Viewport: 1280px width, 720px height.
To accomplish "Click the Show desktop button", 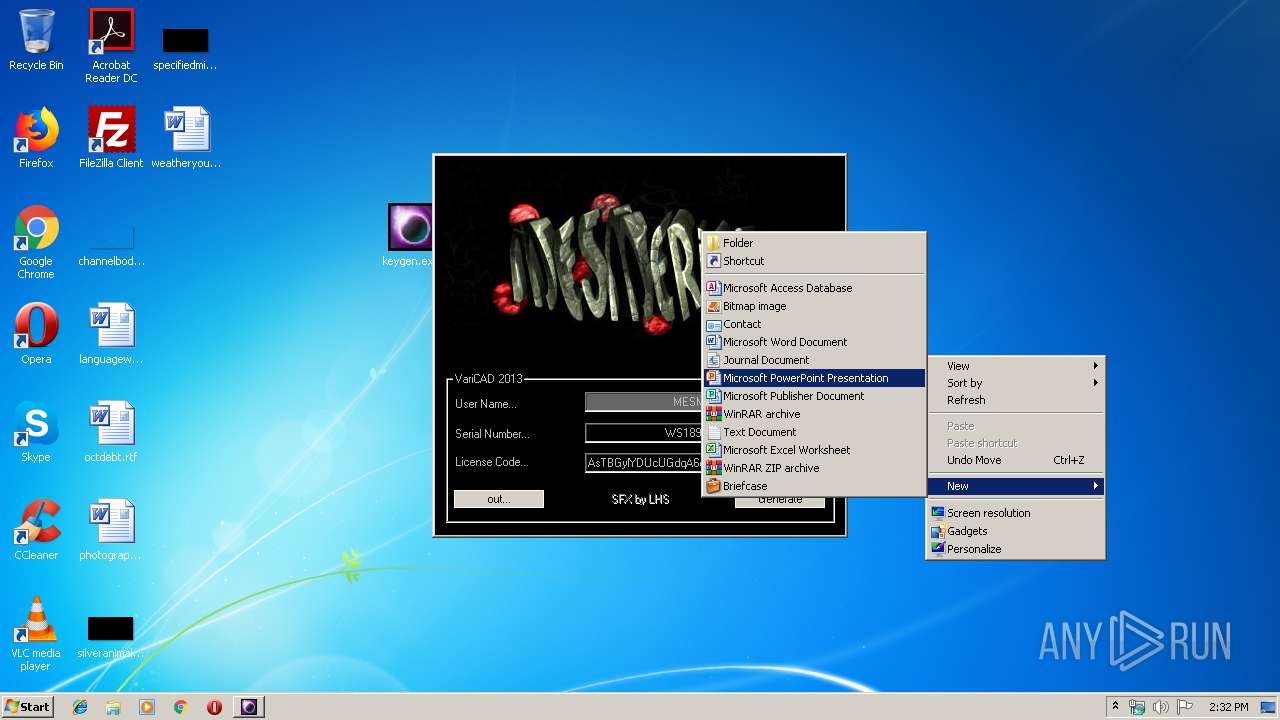I will tap(1268, 707).
